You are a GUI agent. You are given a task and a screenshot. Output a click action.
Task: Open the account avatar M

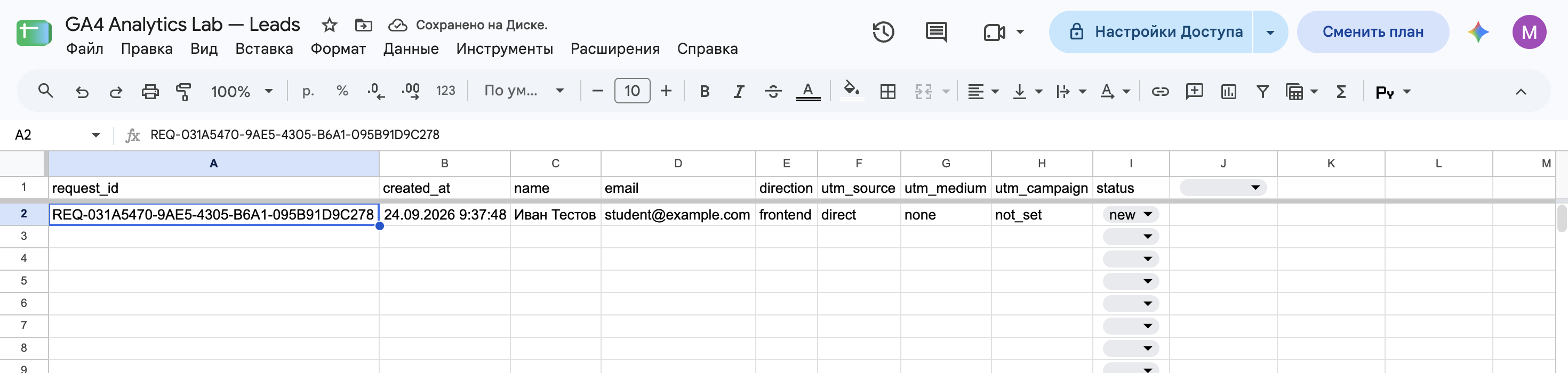pyautogui.click(x=1529, y=31)
